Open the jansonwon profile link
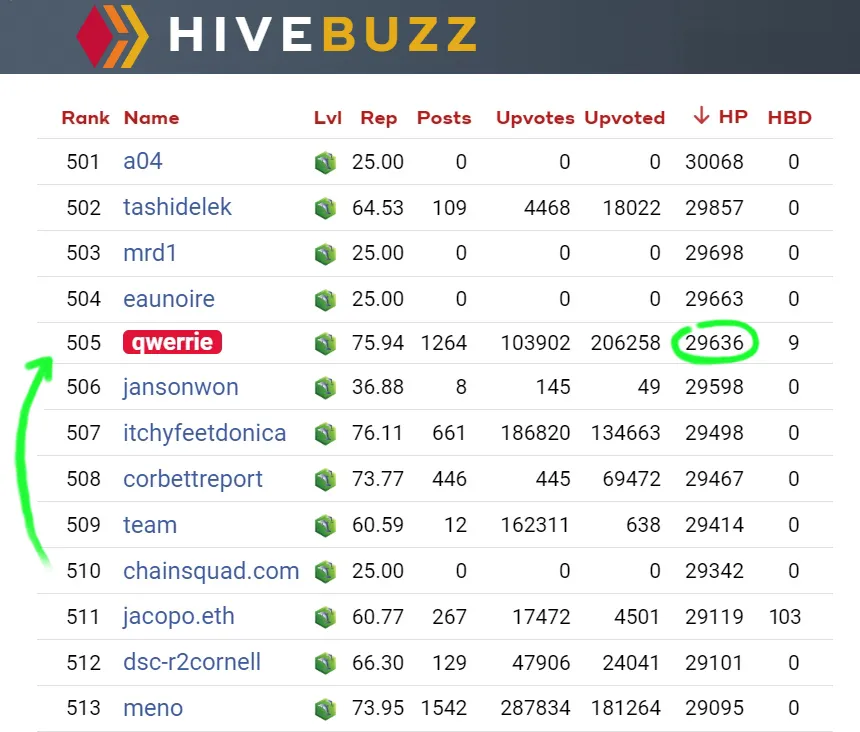 tap(180, 388)
